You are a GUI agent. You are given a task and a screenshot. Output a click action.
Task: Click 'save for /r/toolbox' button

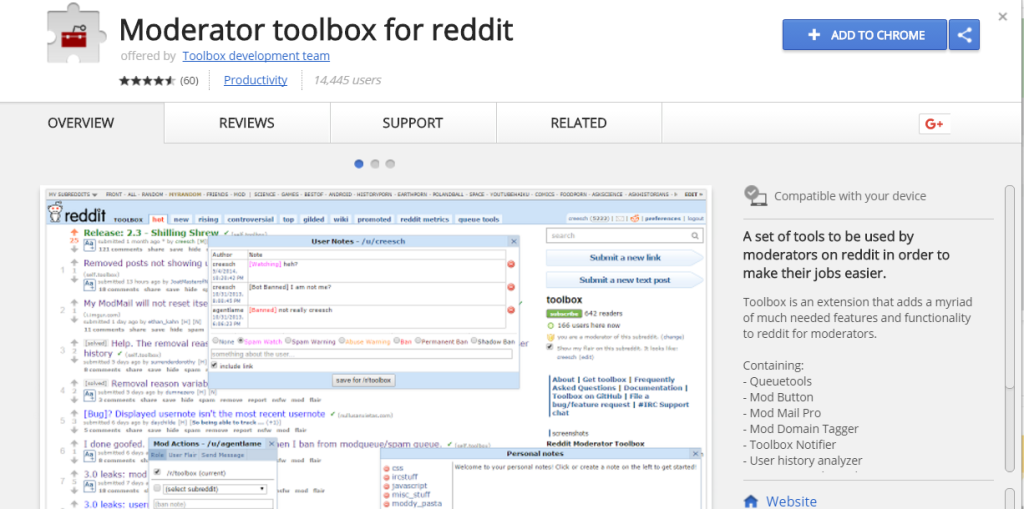[x=364, y=380]
